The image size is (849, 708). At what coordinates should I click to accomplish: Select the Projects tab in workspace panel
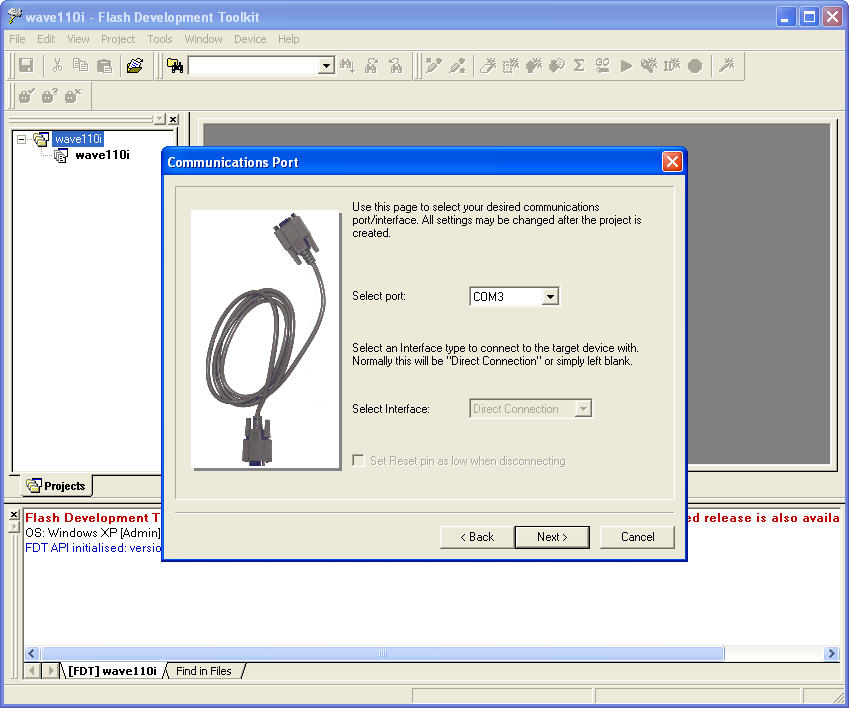[x=57, y=486]
